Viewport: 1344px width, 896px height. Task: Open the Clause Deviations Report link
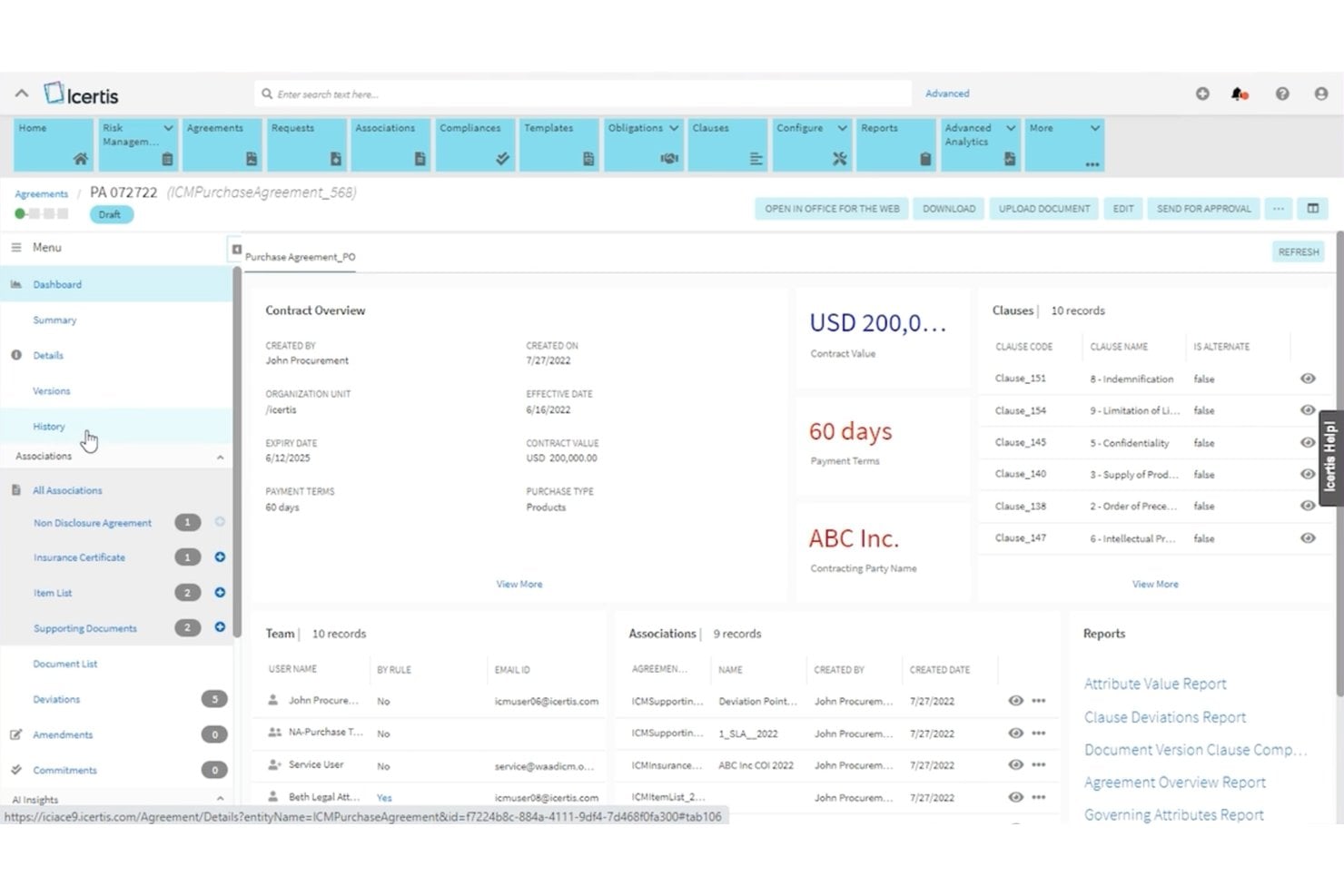pos(1165,717)
